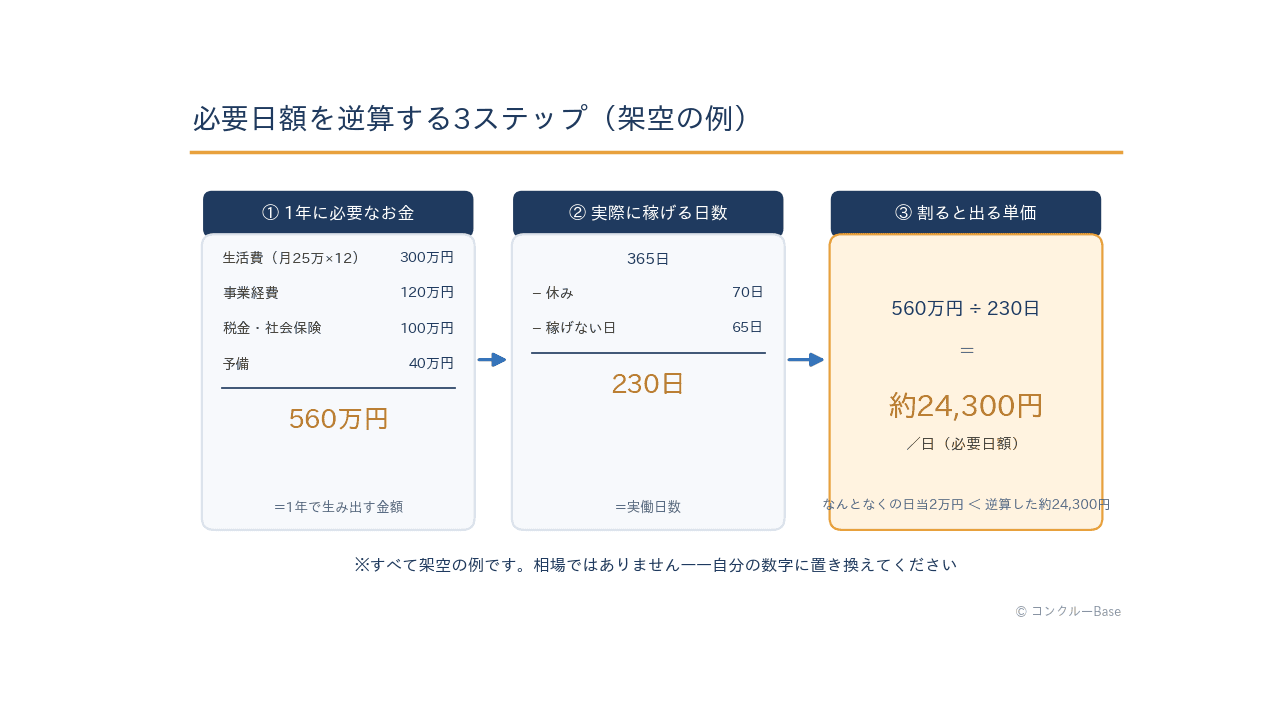Image resolution: width=1280 pixels, height=720 pixels.
Task: Click the label 税金・社会保険
Action: pyautogui.click(x=273, y=328)
